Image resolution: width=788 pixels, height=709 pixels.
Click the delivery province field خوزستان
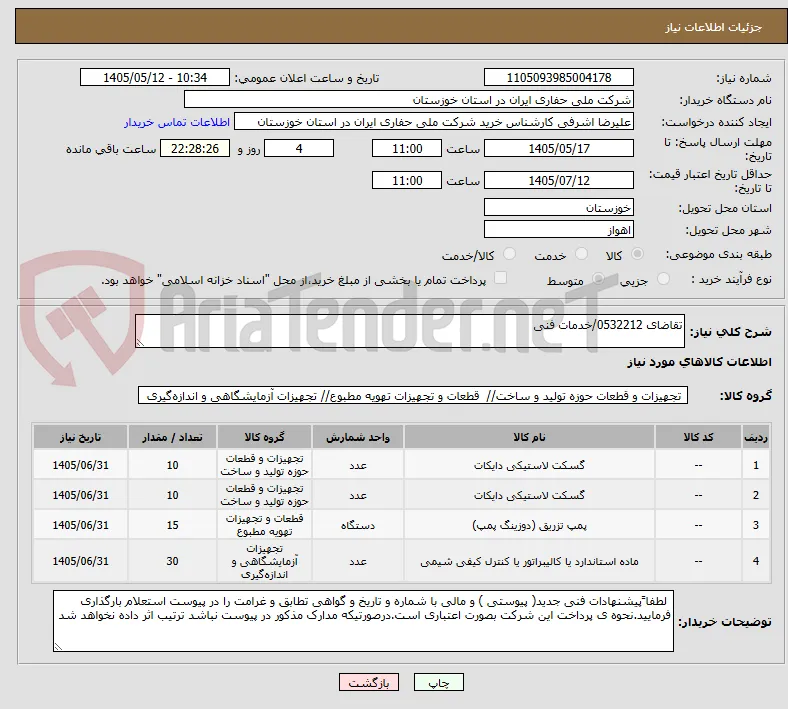(x=558, y=207)
